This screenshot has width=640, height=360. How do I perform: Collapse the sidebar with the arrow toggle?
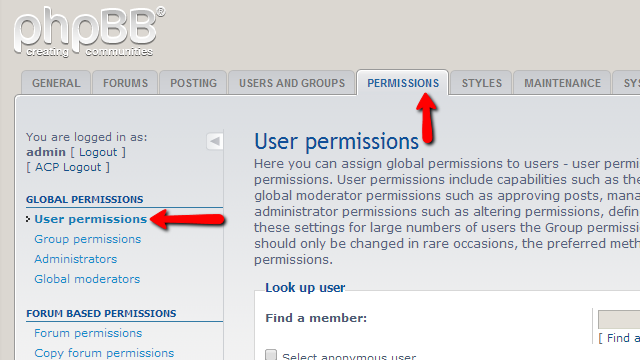pyautogui.click(x=215, y=141)
